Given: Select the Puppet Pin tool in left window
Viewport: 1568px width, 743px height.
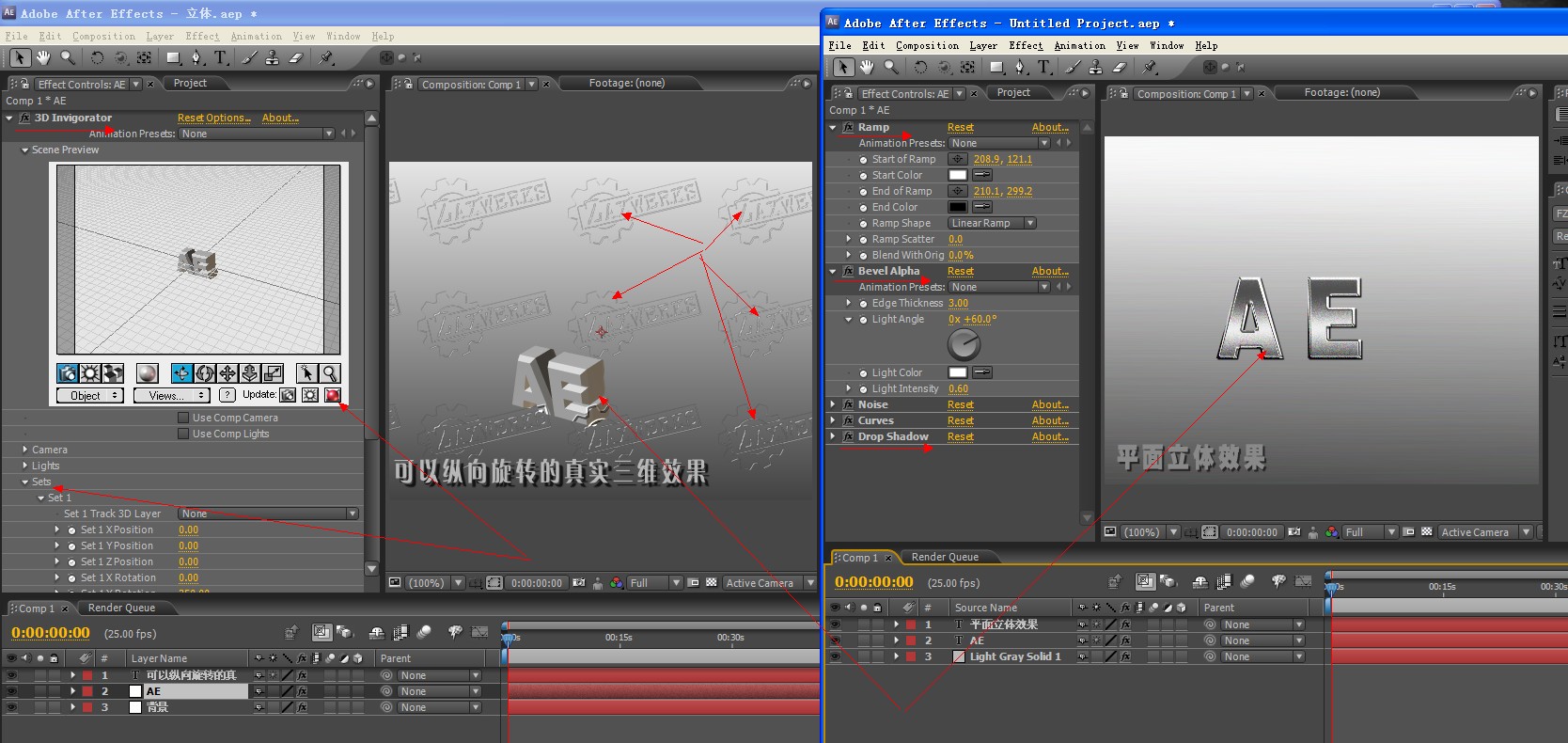Looking at the screenshot, I should (x=326, y=57).
